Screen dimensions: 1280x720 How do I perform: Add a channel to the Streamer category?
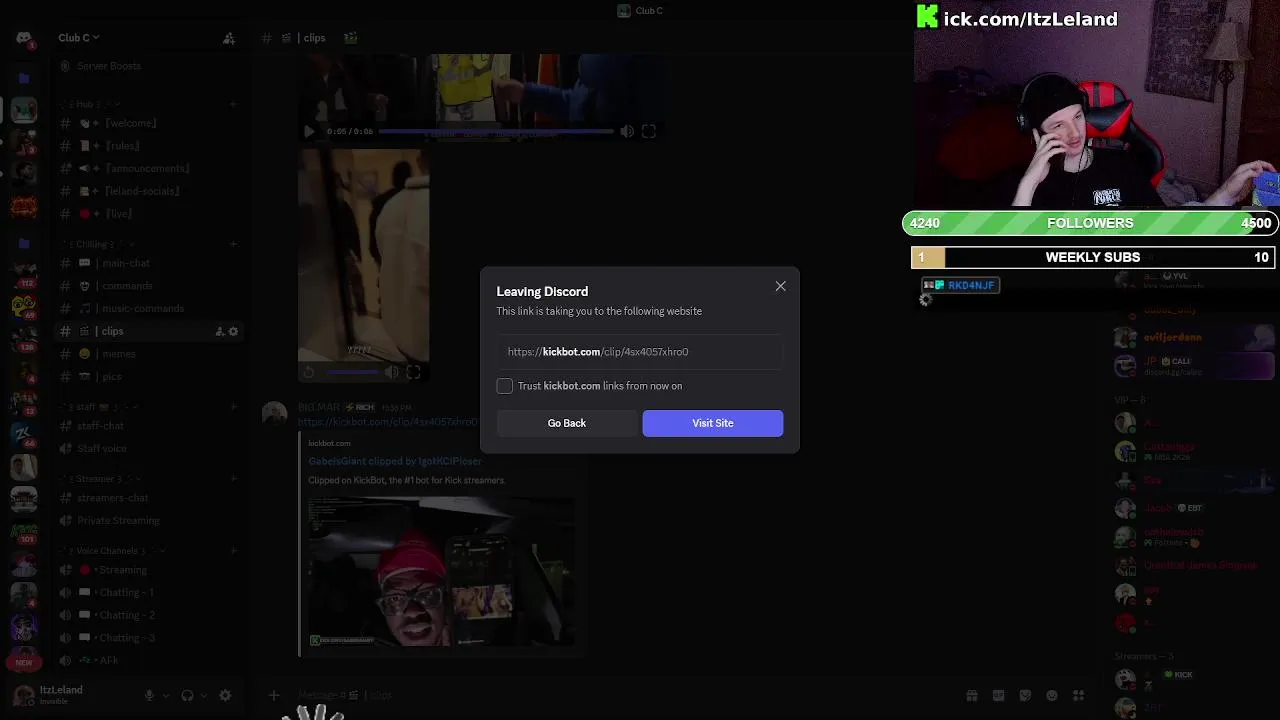[233, 479]
